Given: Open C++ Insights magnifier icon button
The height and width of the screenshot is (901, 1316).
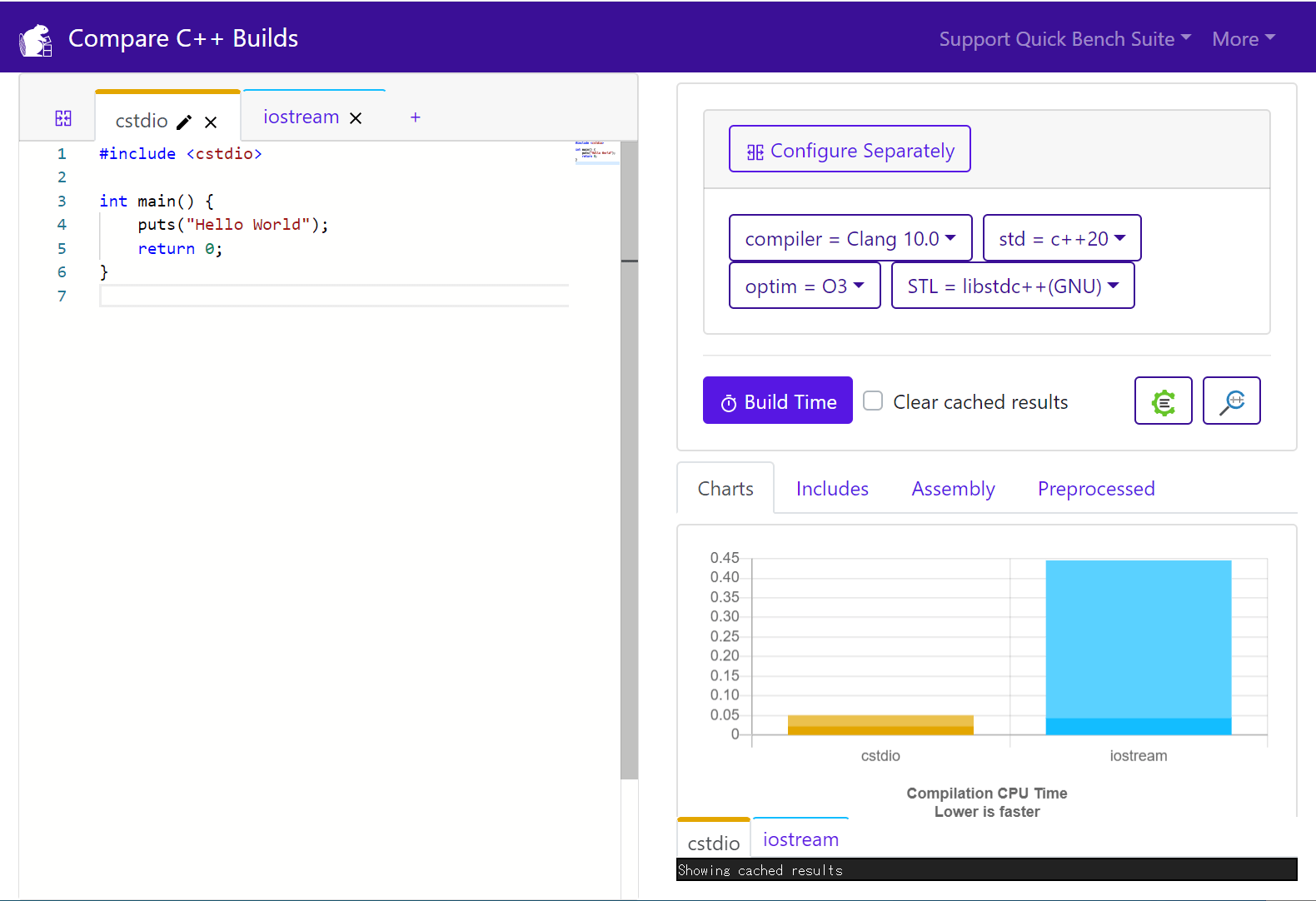Looking at the screenshot, I should click(1232, 401).
